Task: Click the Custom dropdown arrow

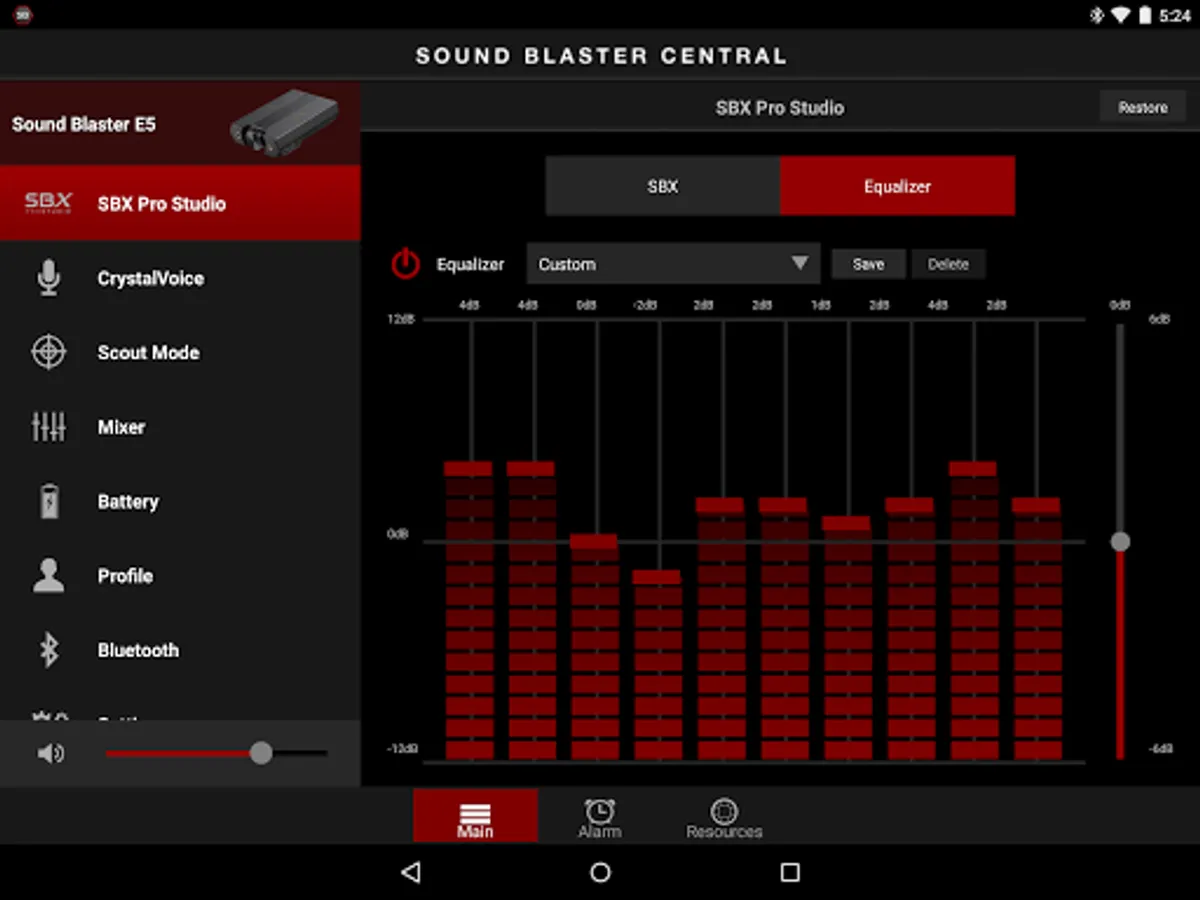Action: coord(799,263)
